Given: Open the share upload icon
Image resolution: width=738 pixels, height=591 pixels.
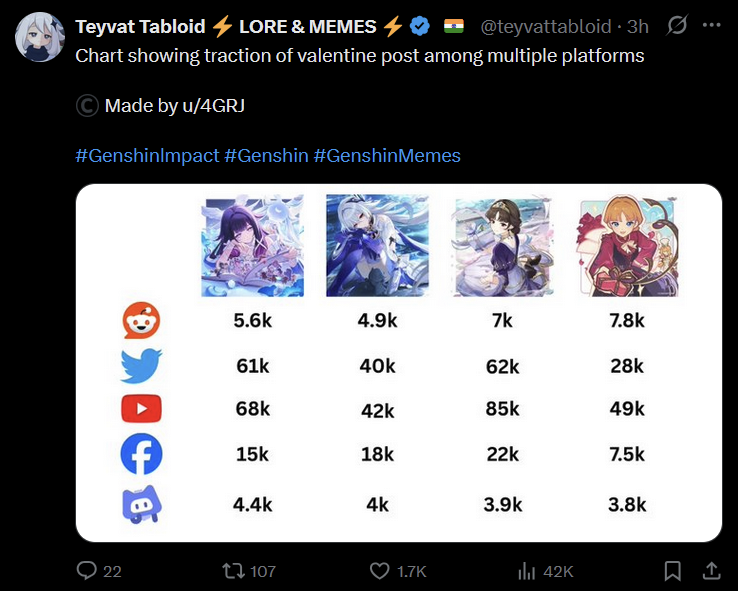Looking at the screenshot, I should [x=712, y=570].
